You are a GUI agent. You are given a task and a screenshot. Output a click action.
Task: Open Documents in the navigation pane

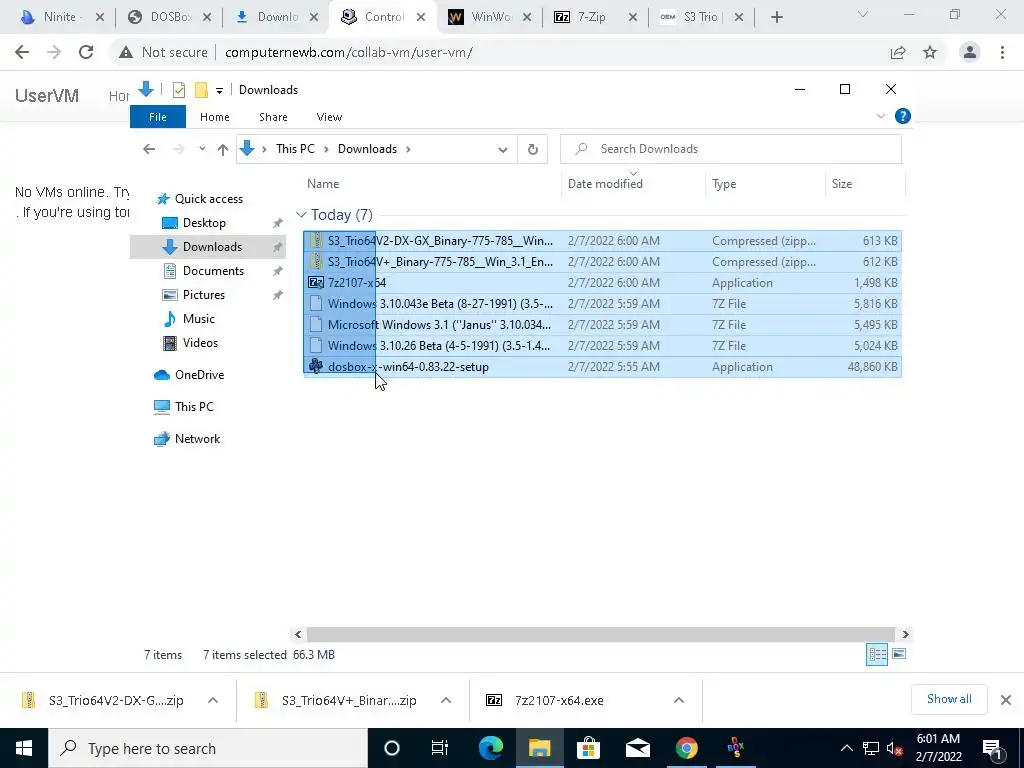213,270
